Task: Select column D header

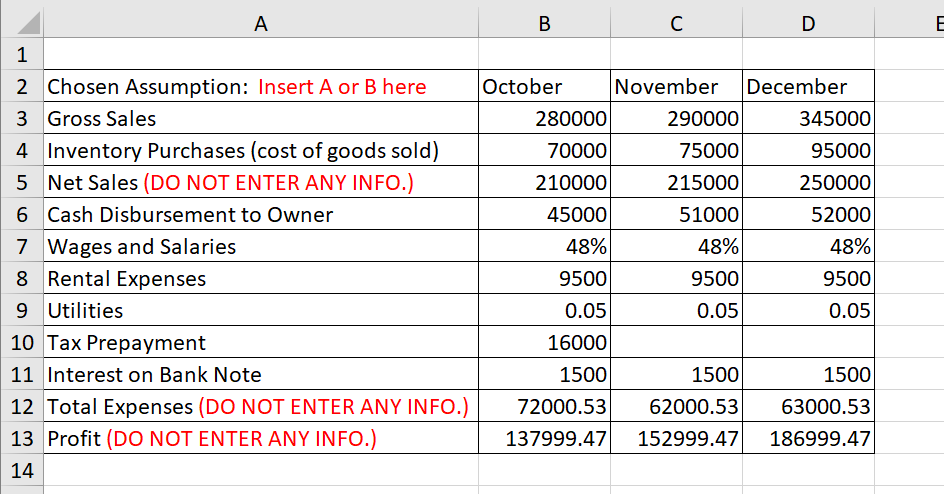Action: coord(808,23)
